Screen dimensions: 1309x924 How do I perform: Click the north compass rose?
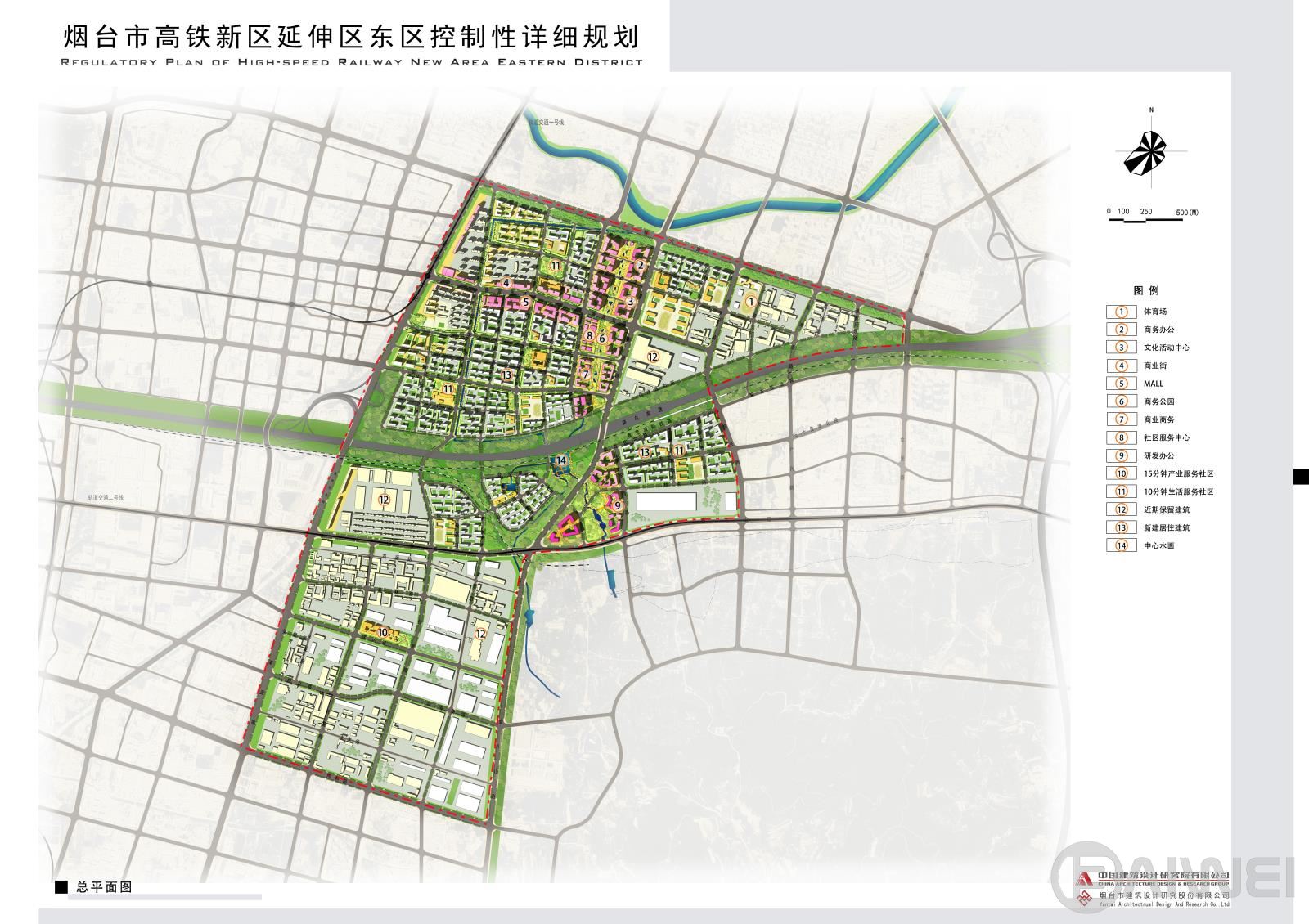tap(1150, 152)
